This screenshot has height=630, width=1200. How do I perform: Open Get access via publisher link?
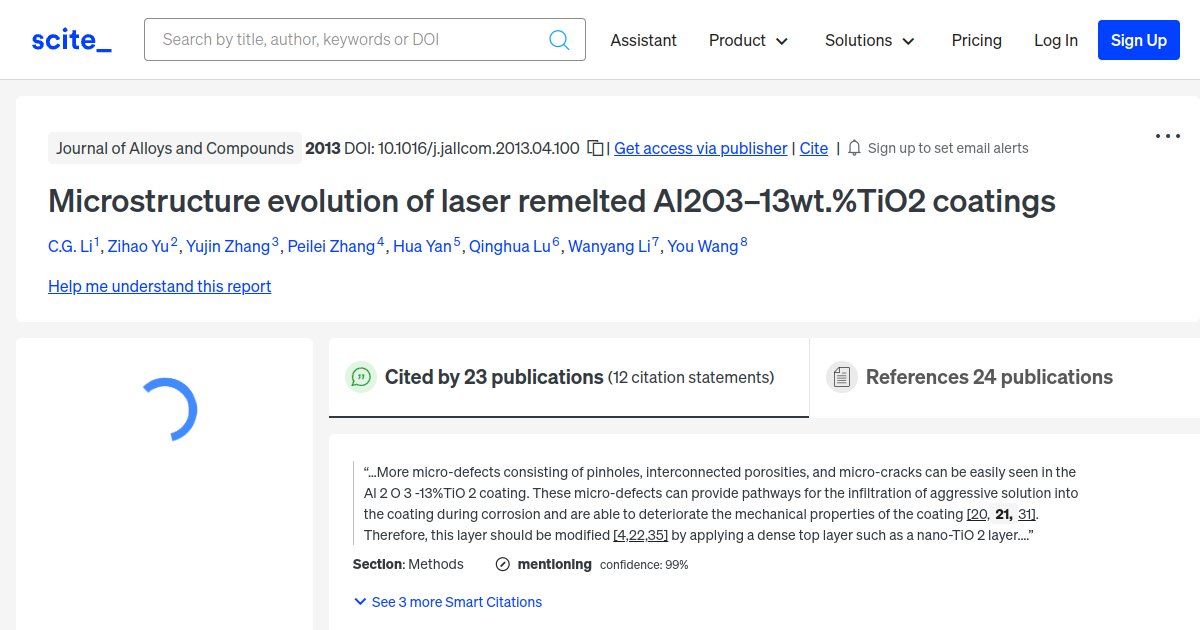[700, 148]
